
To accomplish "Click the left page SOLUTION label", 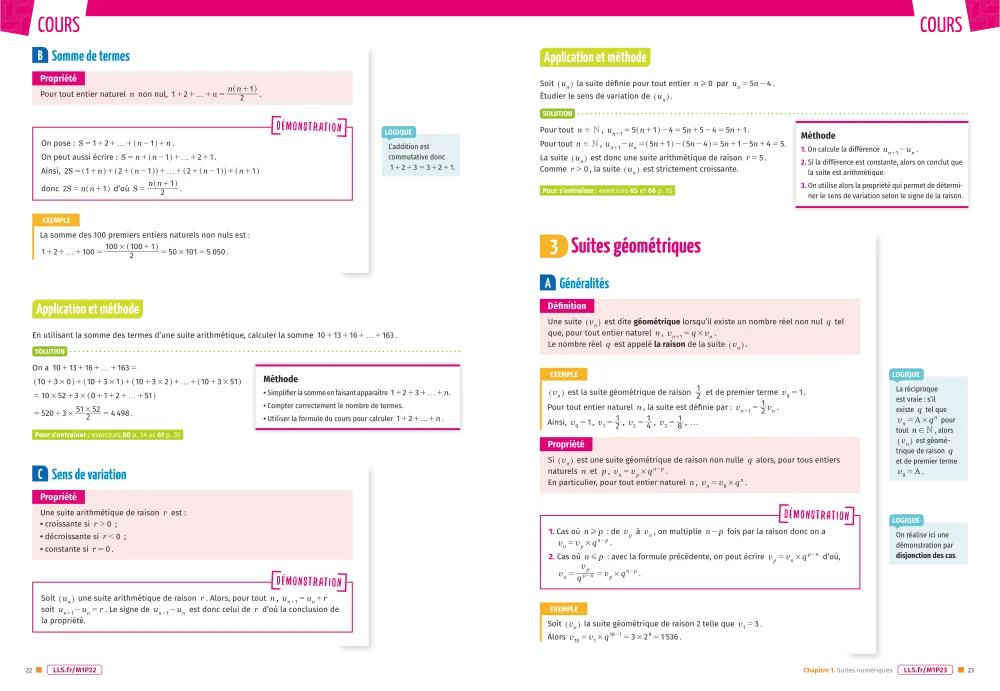I will [x=49, y=352].
